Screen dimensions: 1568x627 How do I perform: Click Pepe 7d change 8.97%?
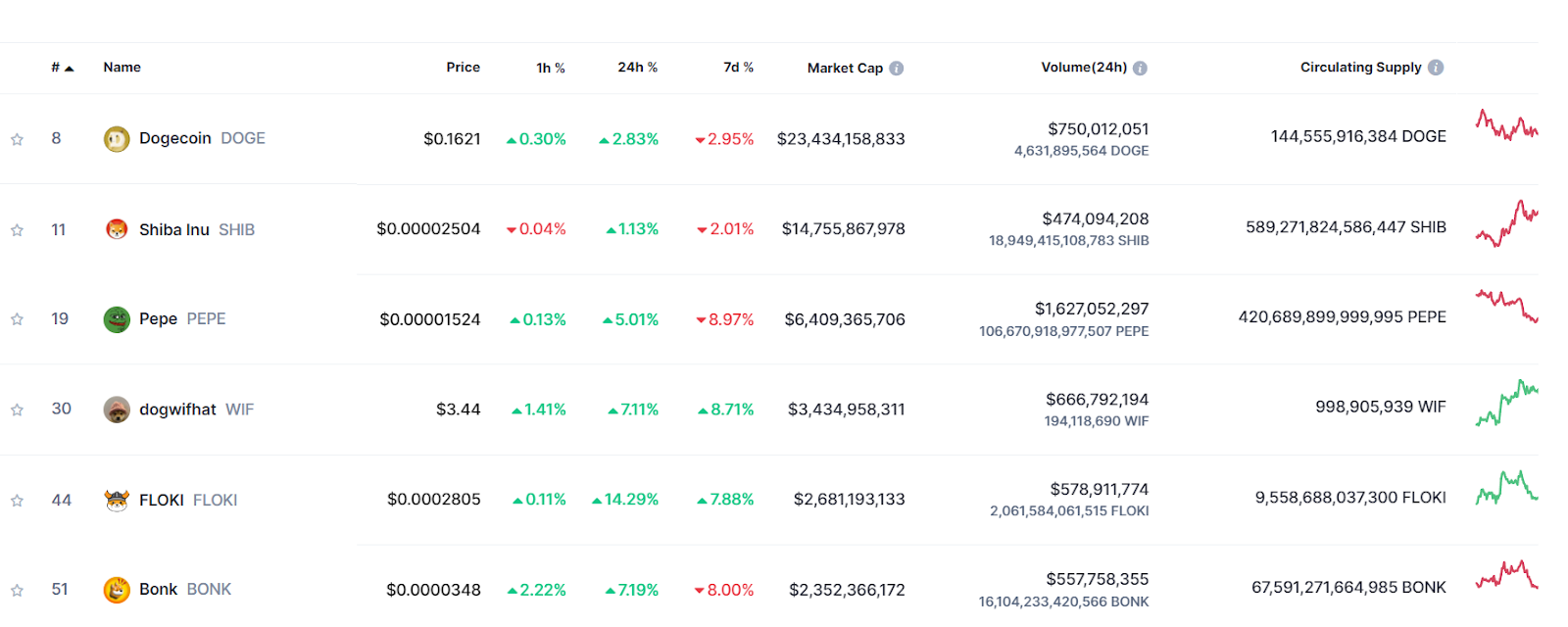(725, 319)
